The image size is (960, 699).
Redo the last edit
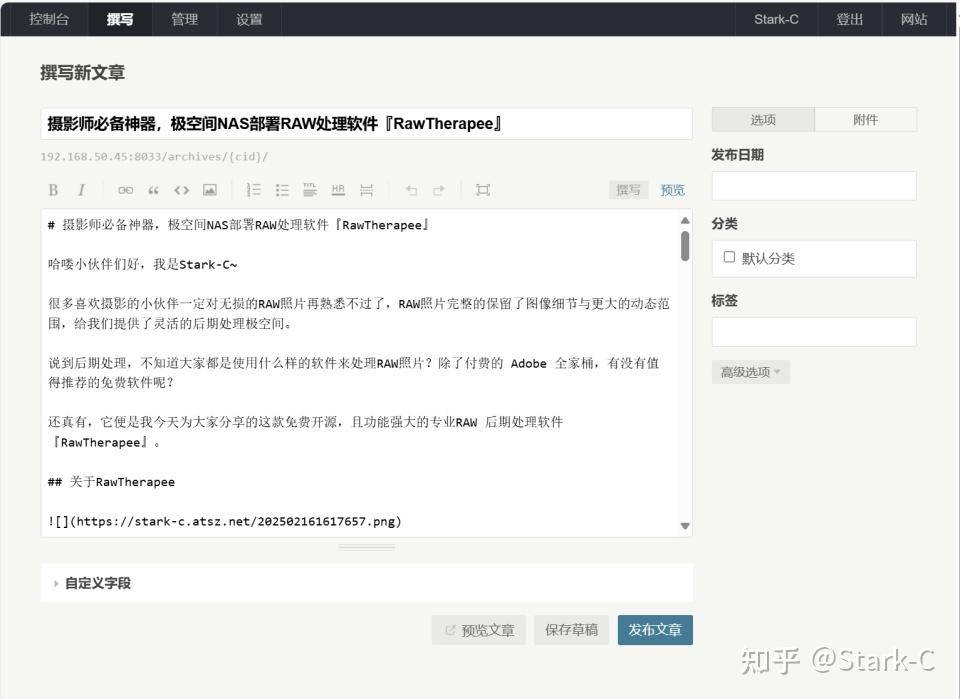pyautogui.click(x=439, y=190)
